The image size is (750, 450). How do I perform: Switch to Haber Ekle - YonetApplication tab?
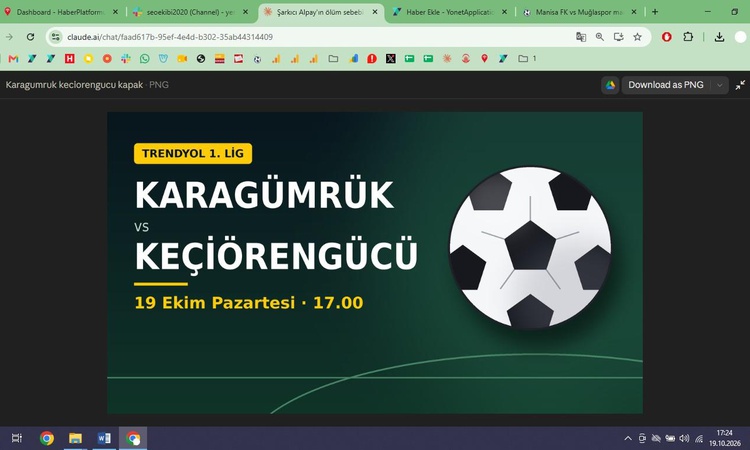pos(450,12)
